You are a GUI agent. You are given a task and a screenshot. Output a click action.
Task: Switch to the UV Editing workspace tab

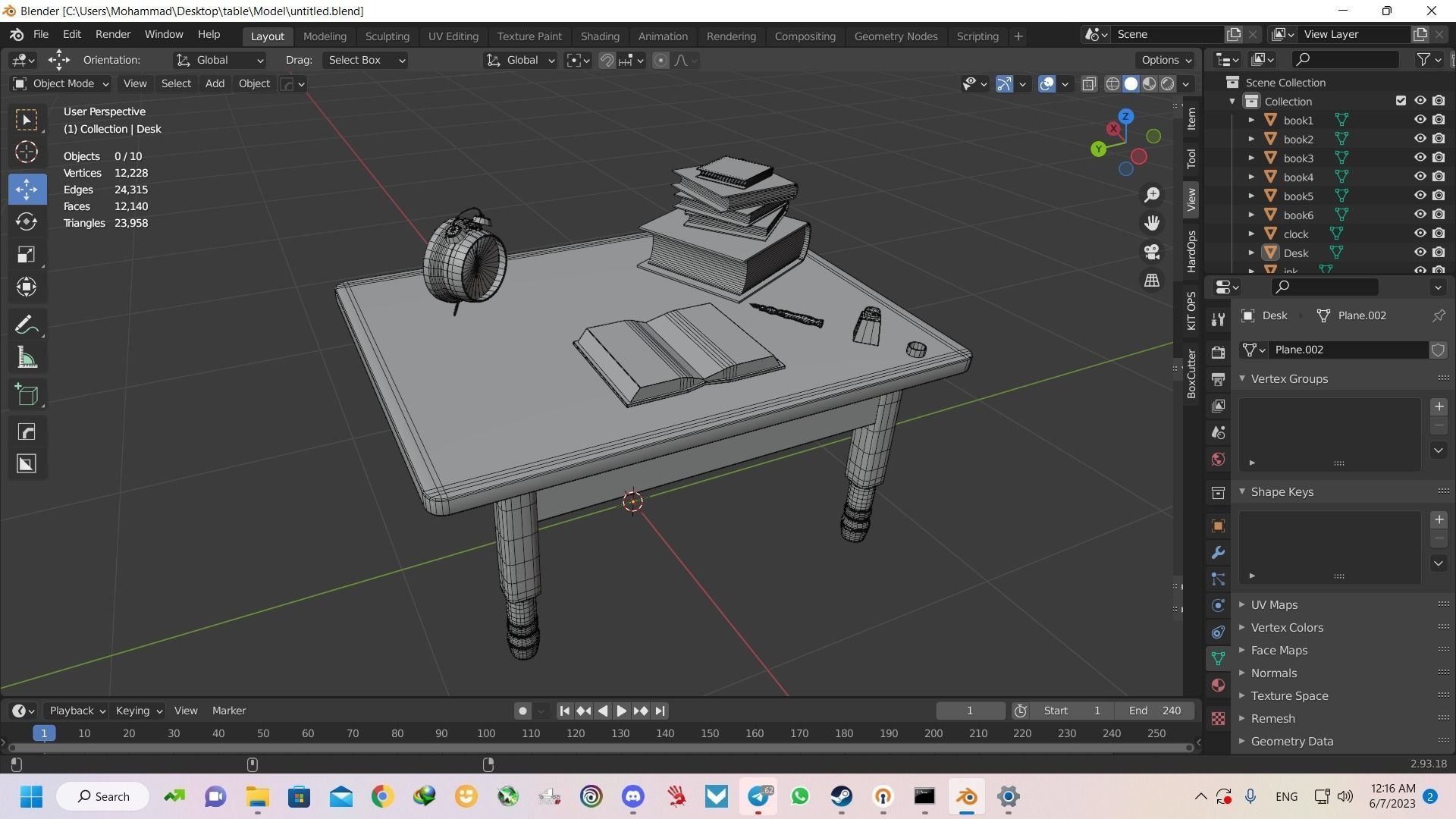click(453, 36)
